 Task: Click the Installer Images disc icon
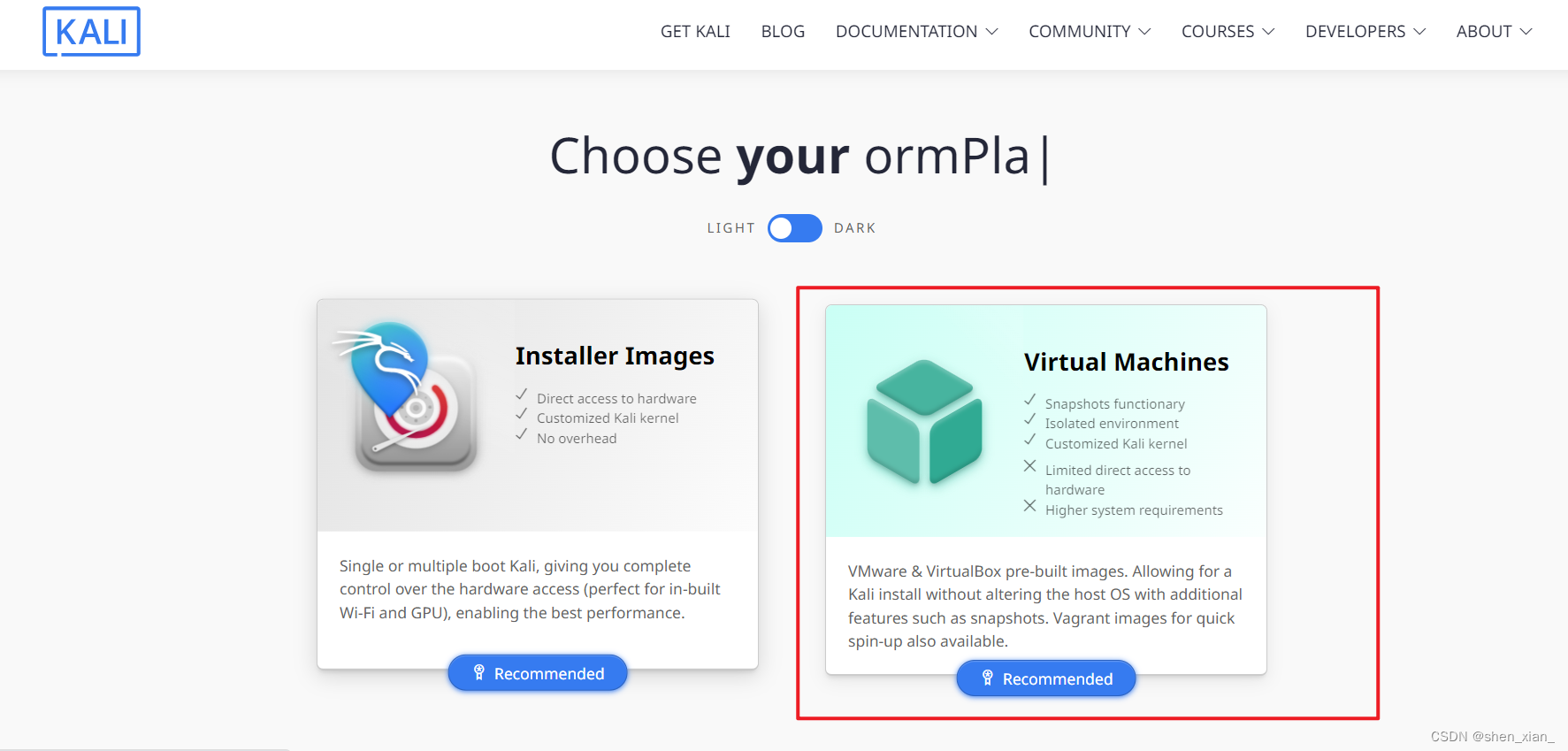coord(408,396)
